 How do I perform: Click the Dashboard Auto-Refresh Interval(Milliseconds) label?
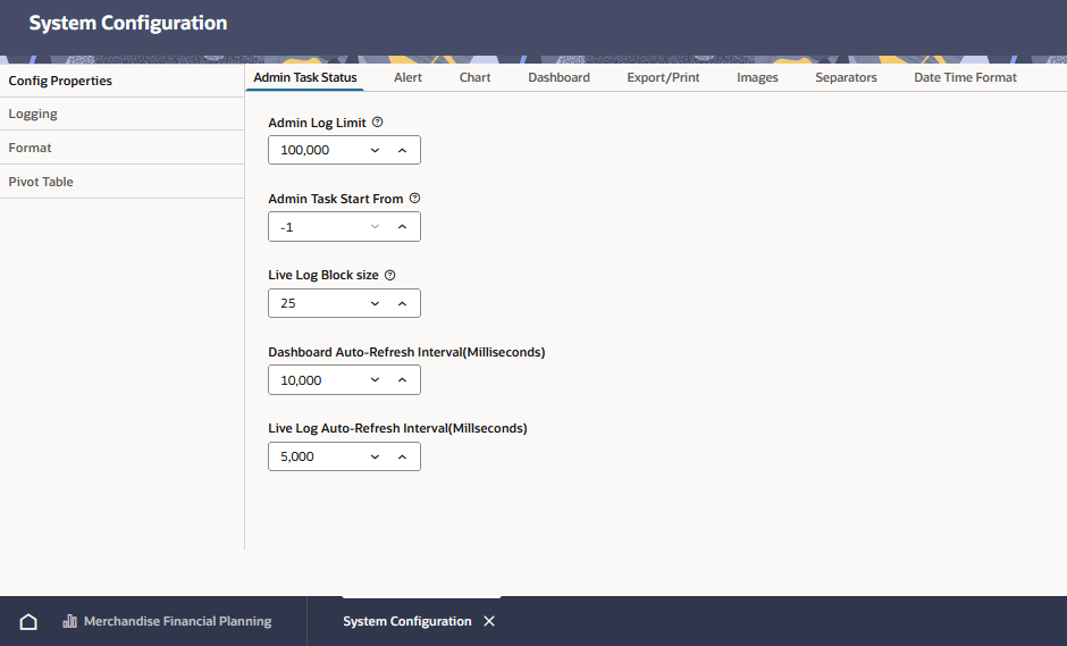click(407, 352)
